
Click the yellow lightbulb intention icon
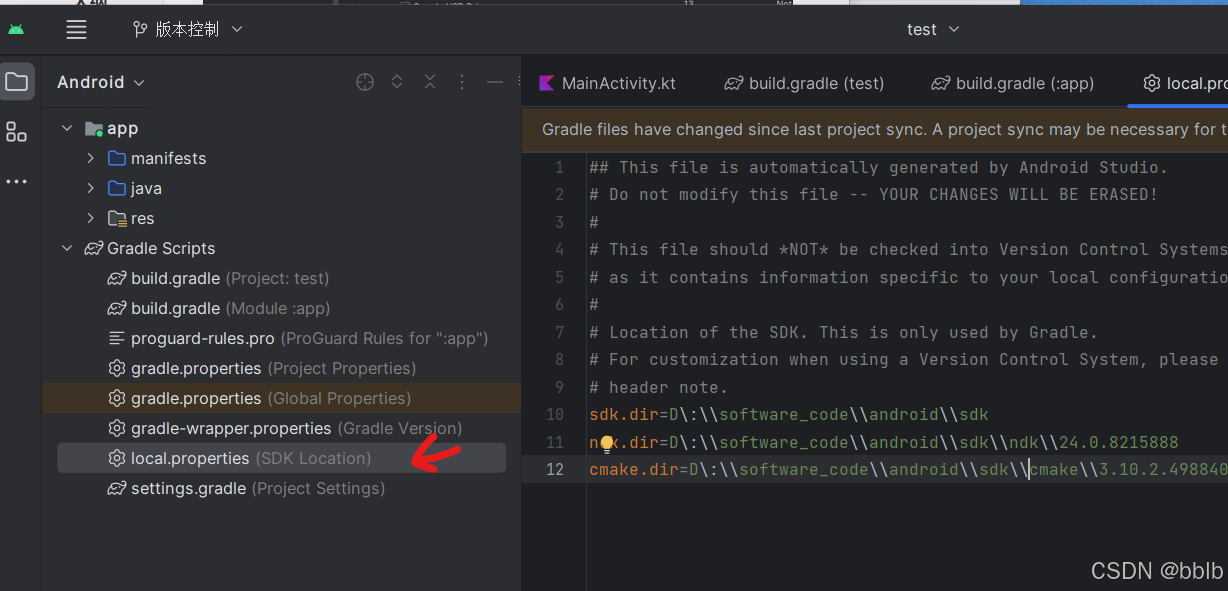(606, 444)
